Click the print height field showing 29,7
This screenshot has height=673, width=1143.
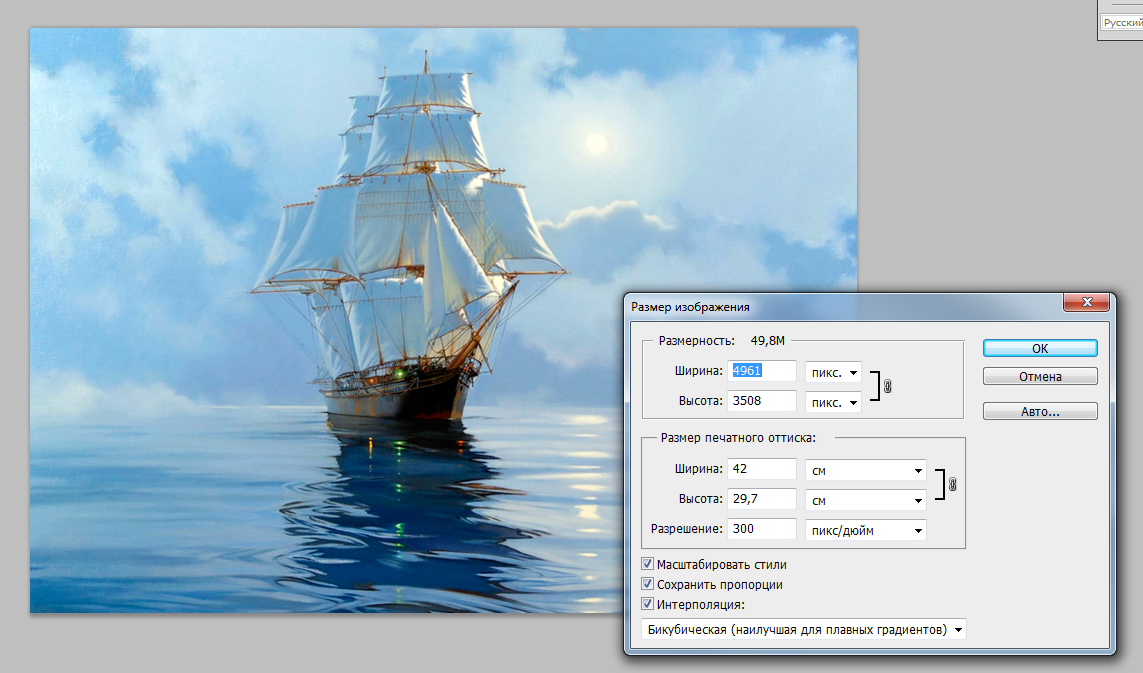point(762,499)
